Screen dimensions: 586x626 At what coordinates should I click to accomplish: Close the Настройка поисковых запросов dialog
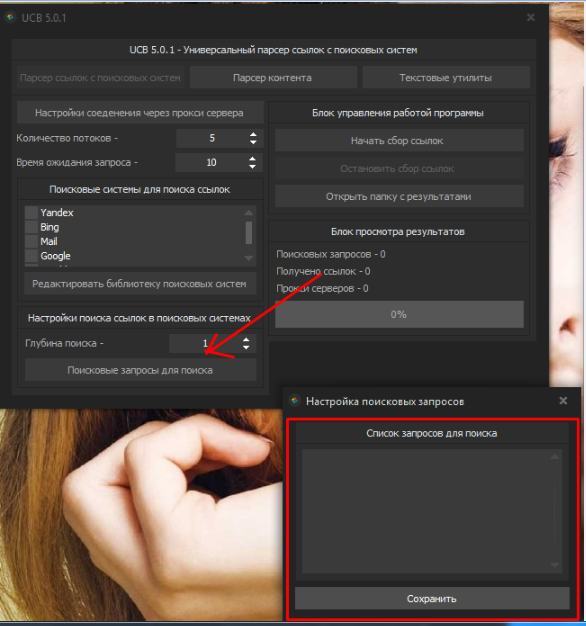point(563,400)
